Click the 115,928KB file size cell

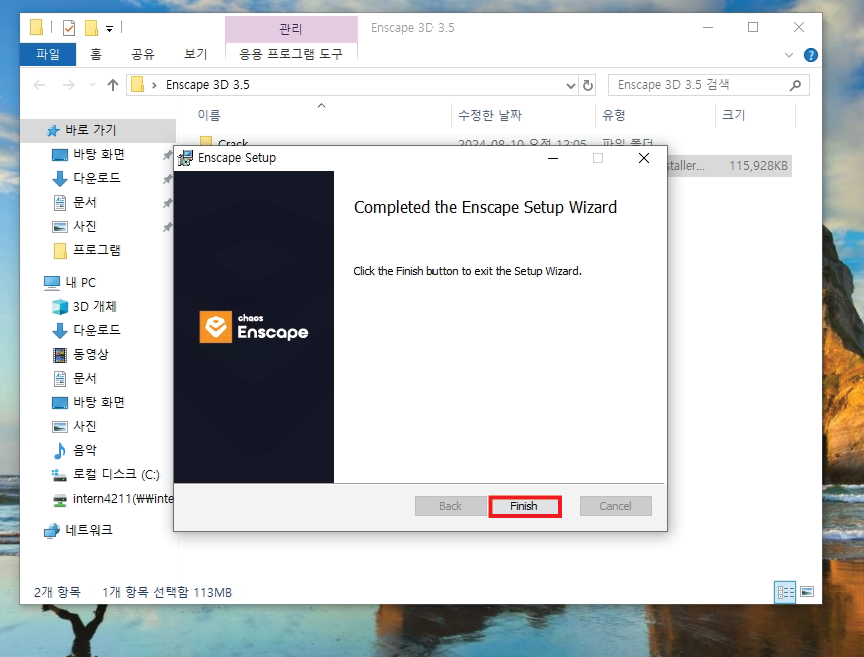point(758,166)
